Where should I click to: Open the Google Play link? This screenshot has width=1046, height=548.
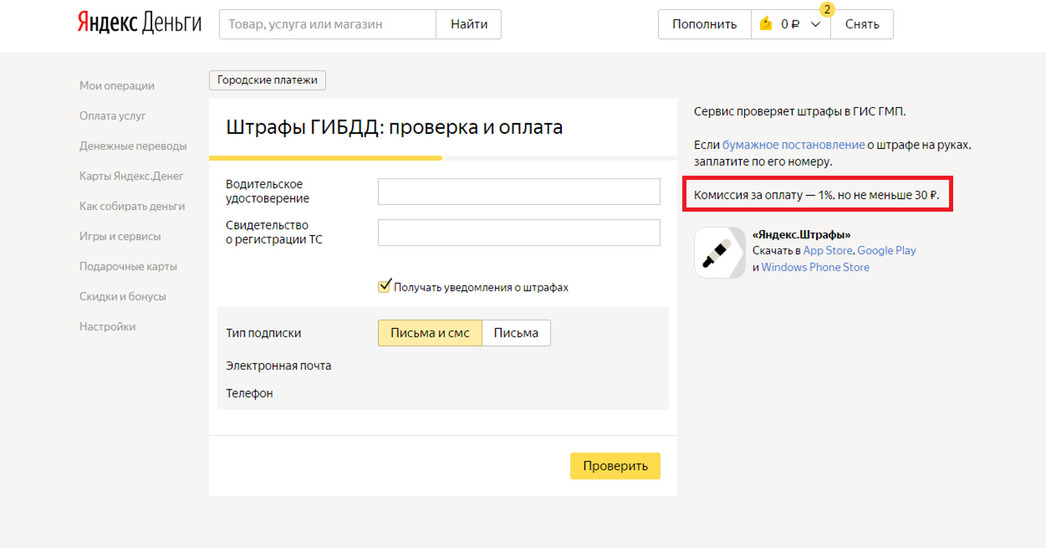click(x=886, y=251)
